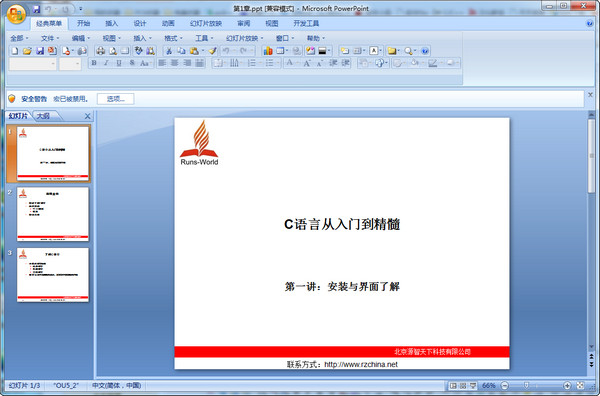Viewport: 600px width, 396px height.
Task: Click the 中文(简体，中国) language indicator
Action: (x=116, y=385)
